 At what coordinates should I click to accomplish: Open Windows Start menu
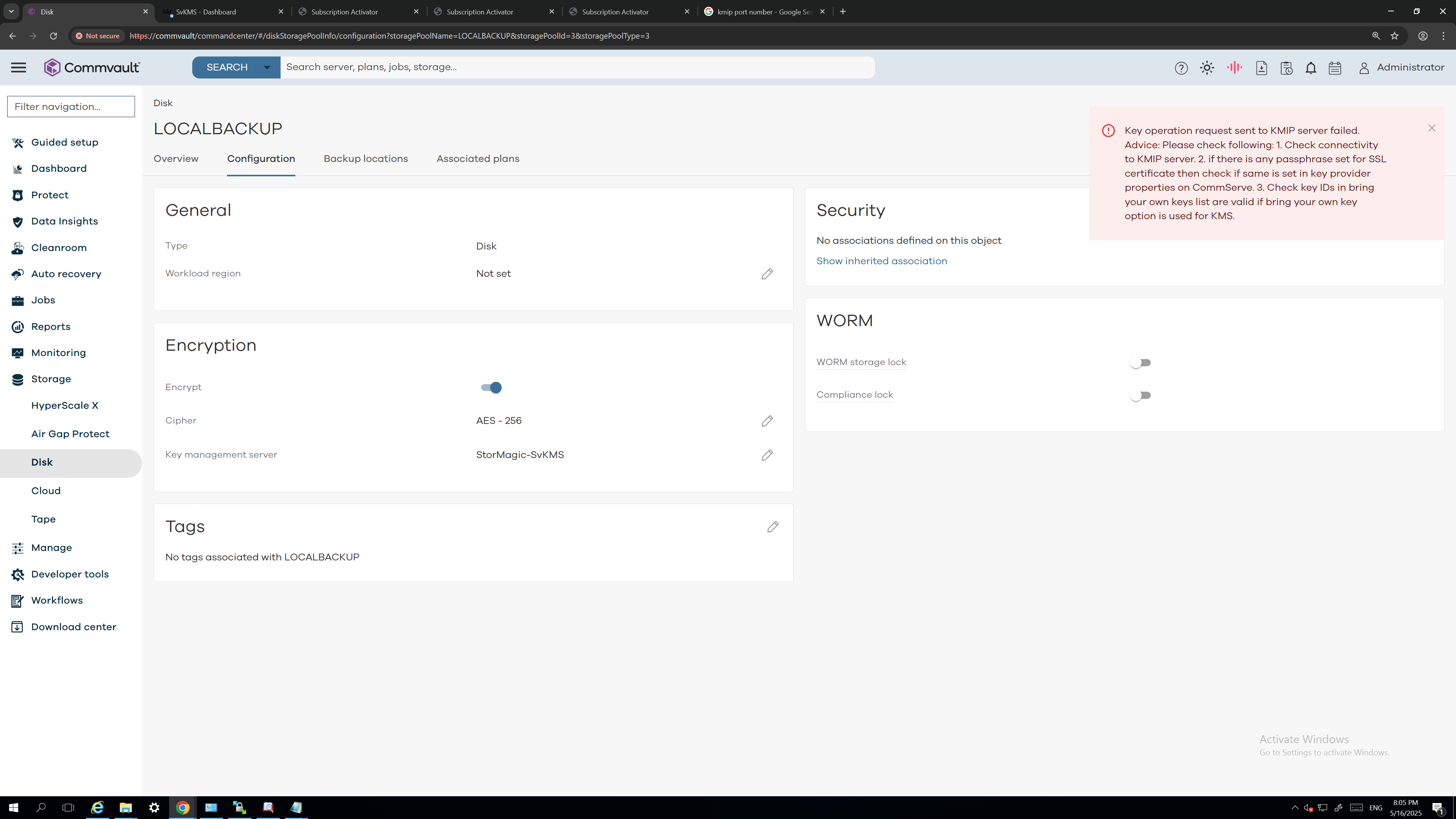click(14, 808)
